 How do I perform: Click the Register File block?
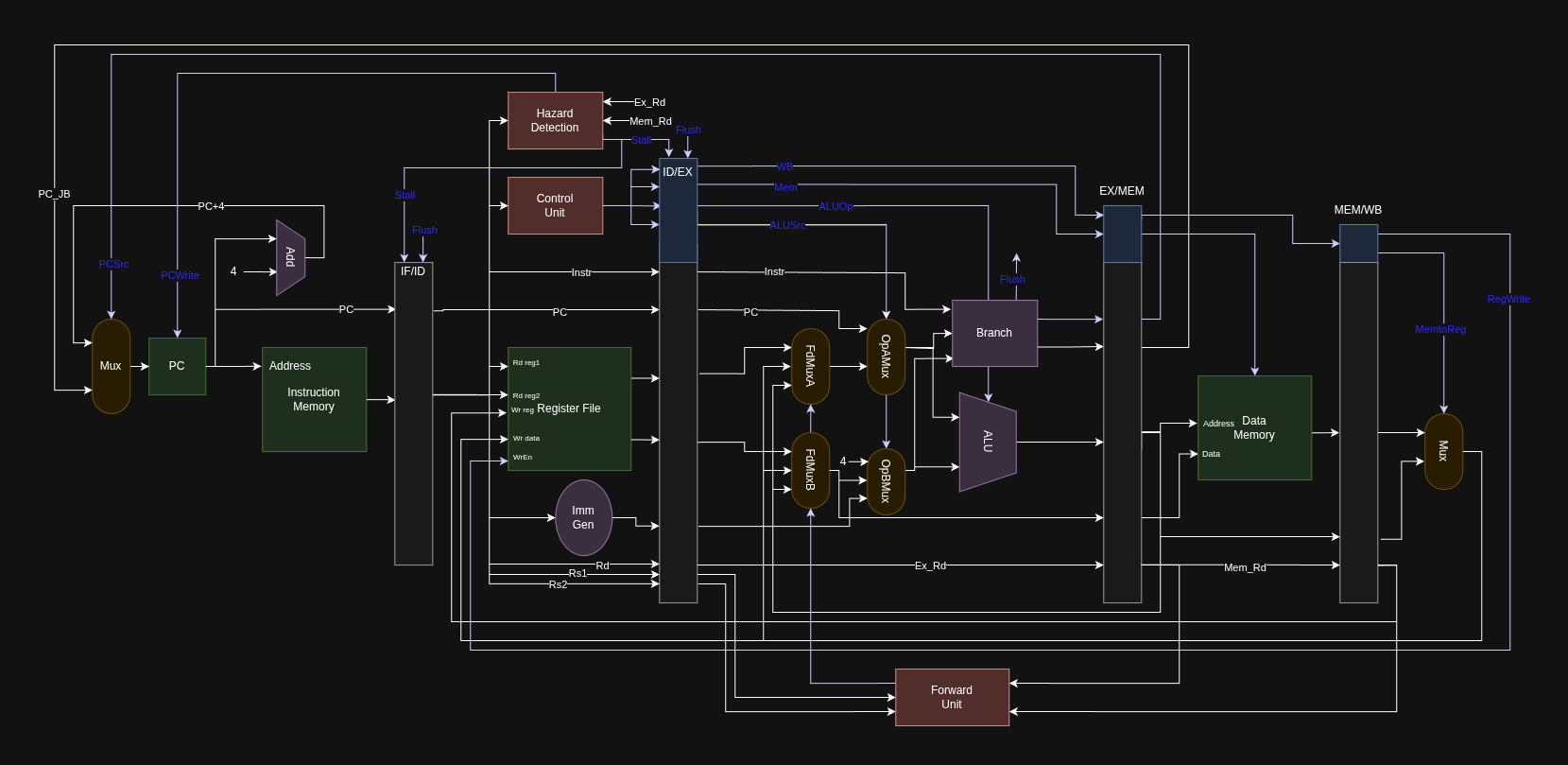pos(569,409)
